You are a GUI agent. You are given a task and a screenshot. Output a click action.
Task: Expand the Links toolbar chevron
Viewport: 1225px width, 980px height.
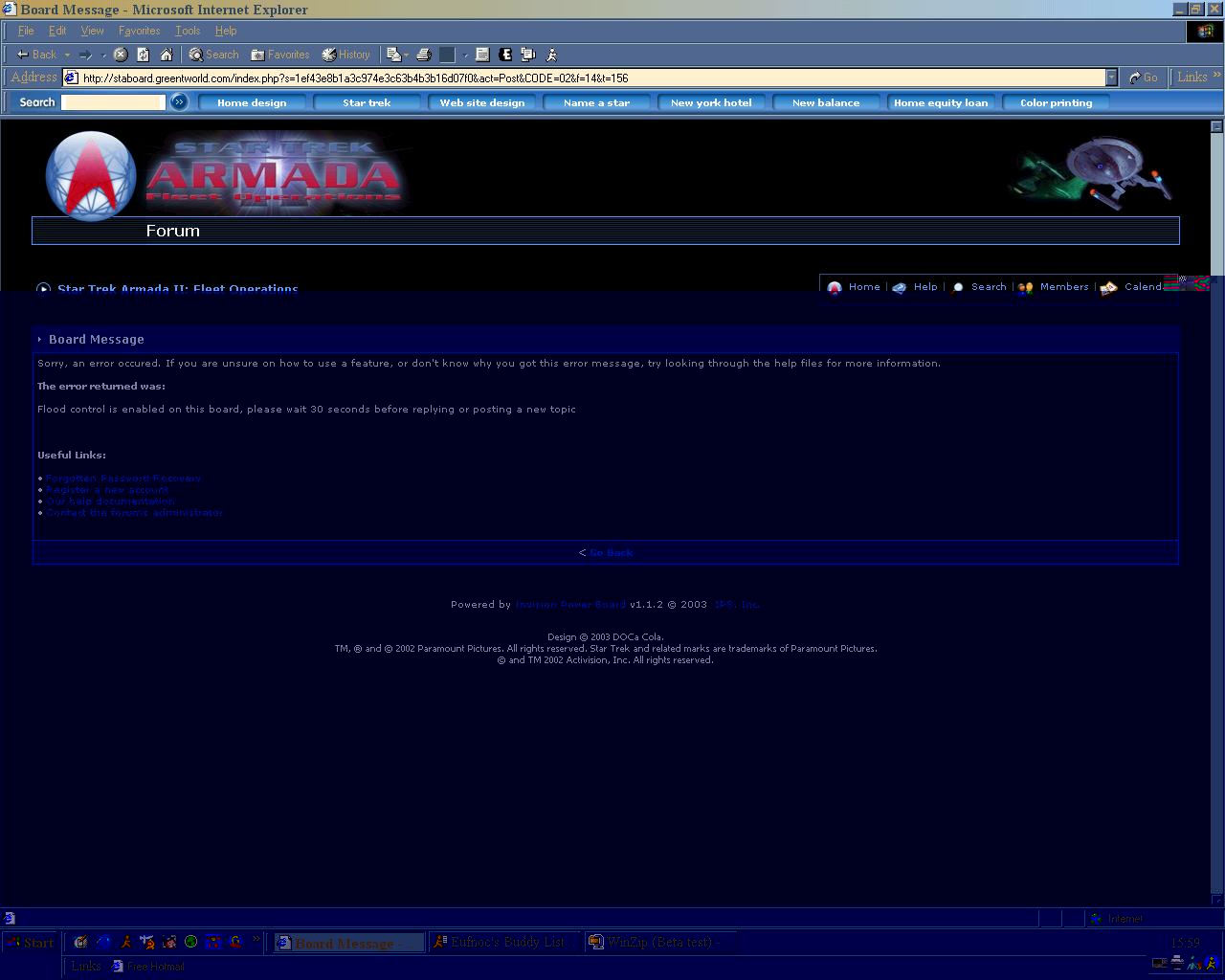point(1217,75)
